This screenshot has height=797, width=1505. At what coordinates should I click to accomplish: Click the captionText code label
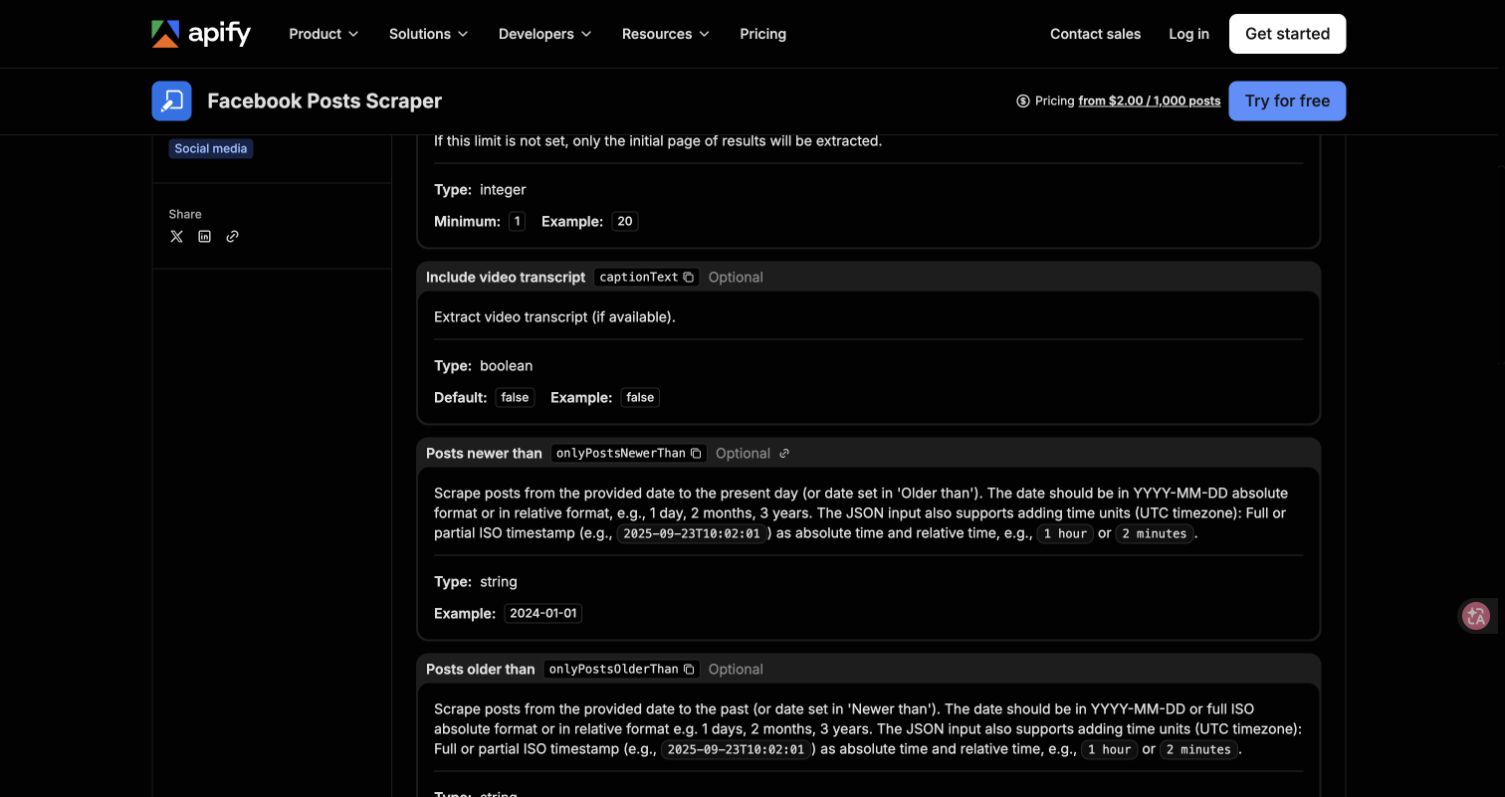coord(638,277)
